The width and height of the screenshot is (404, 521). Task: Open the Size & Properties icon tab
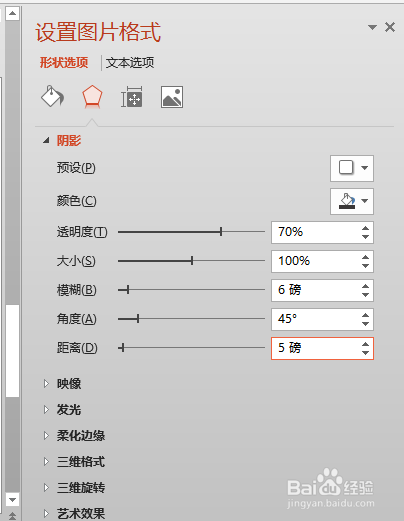tap(132, 97)
